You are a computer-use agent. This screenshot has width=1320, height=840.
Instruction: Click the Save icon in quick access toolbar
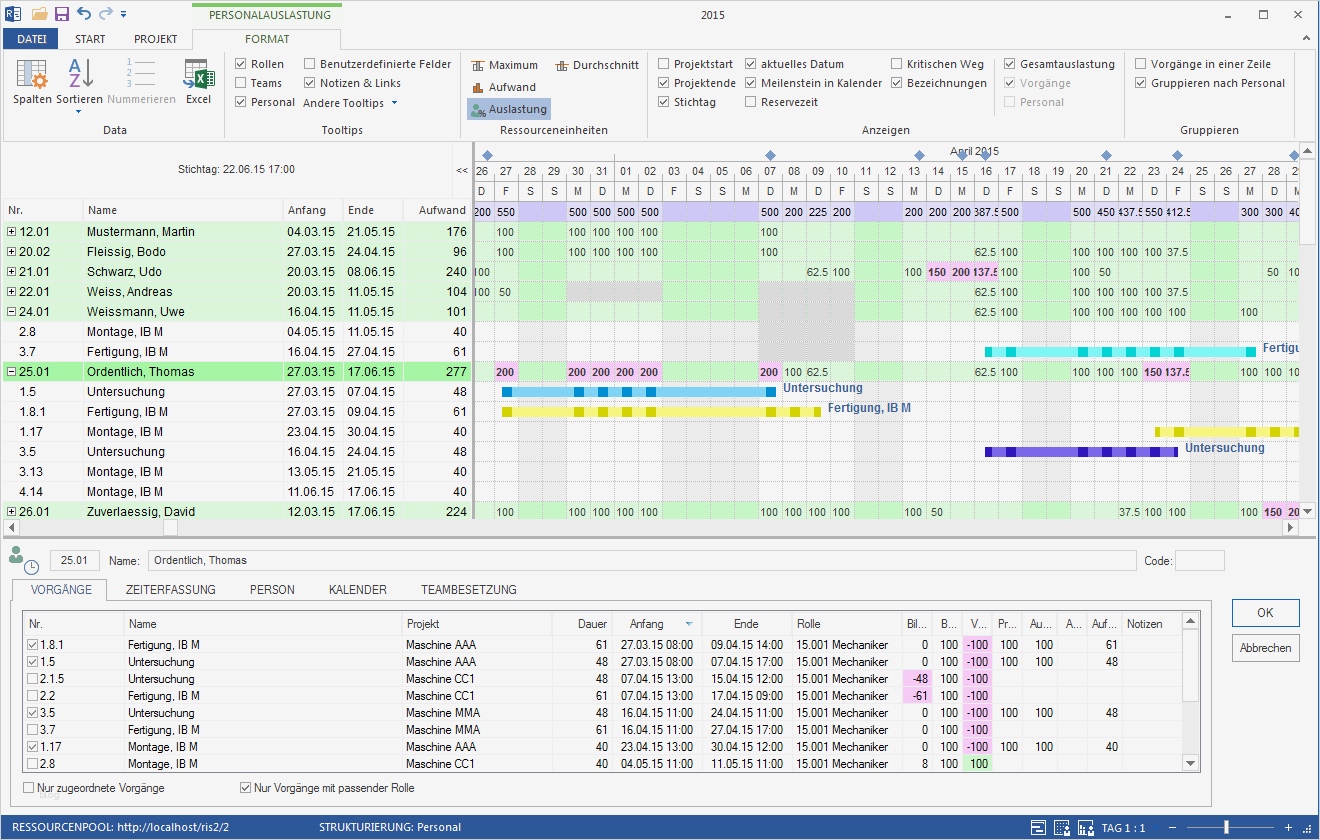click(x=62, y=14)
